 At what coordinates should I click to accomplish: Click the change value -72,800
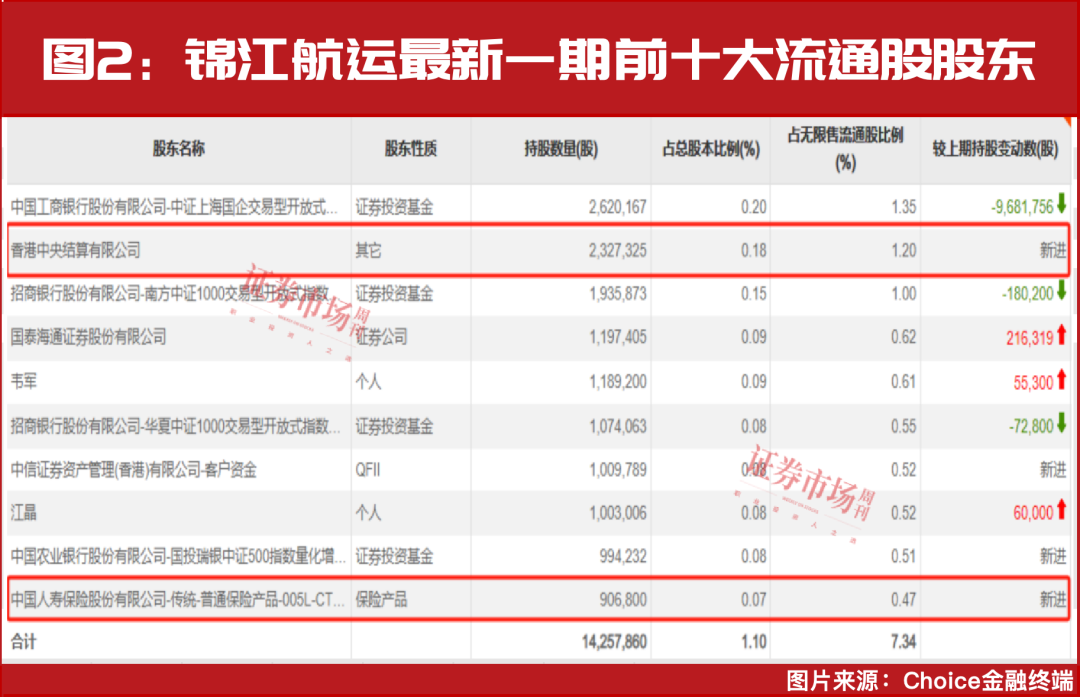[x=1031, y=426]
